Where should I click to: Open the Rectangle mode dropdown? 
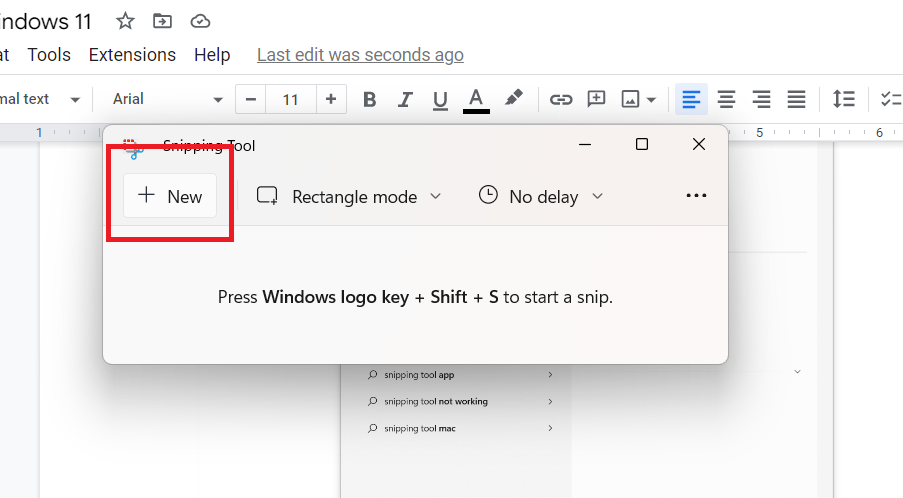tap(349, 196)
